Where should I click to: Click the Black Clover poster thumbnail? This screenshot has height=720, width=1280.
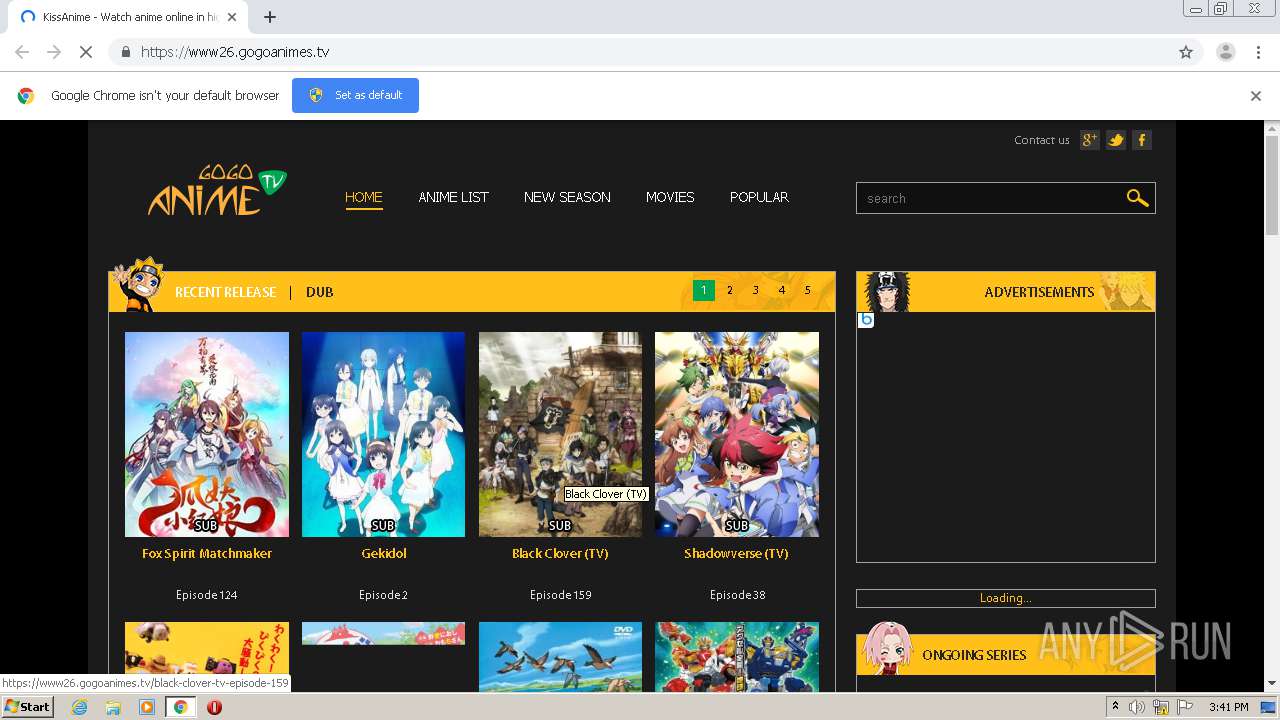(x=560, y=434)
